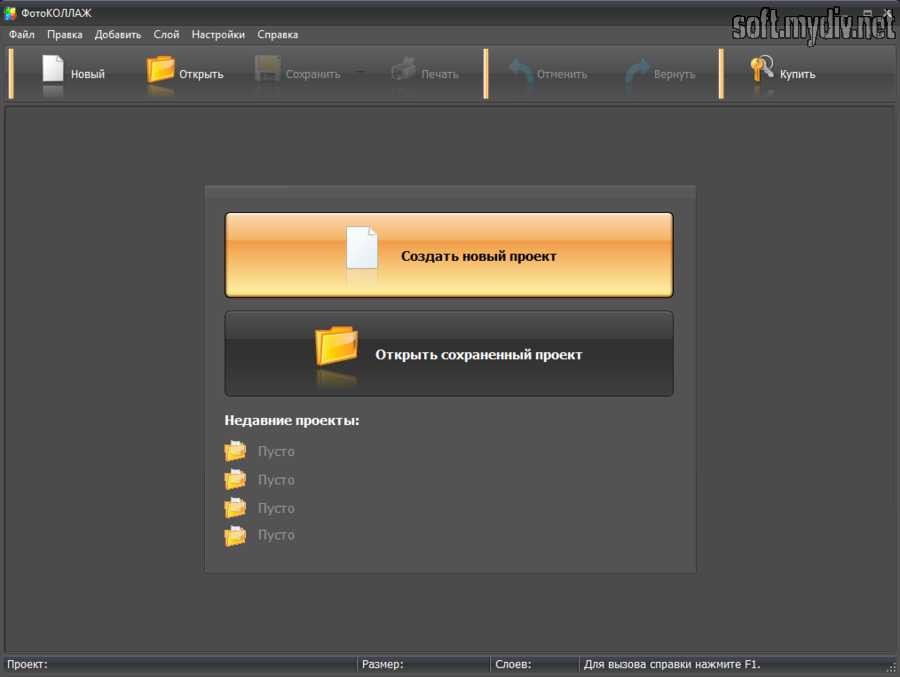Viewport: 900px width, 677px height.
Task: Click the Открыть сохраненный проект button
Action: tap(449, 354)
